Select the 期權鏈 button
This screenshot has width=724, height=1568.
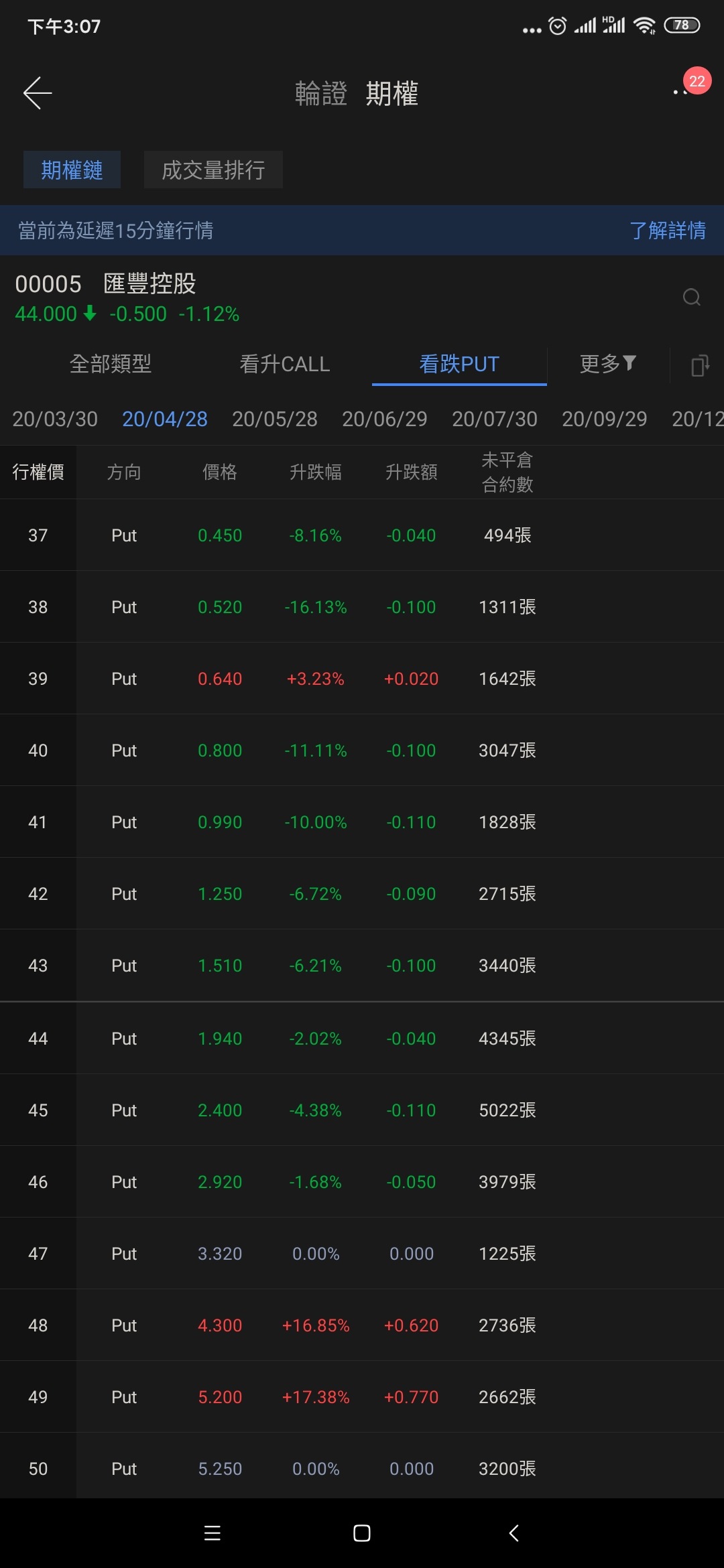[x=72, y=170]
